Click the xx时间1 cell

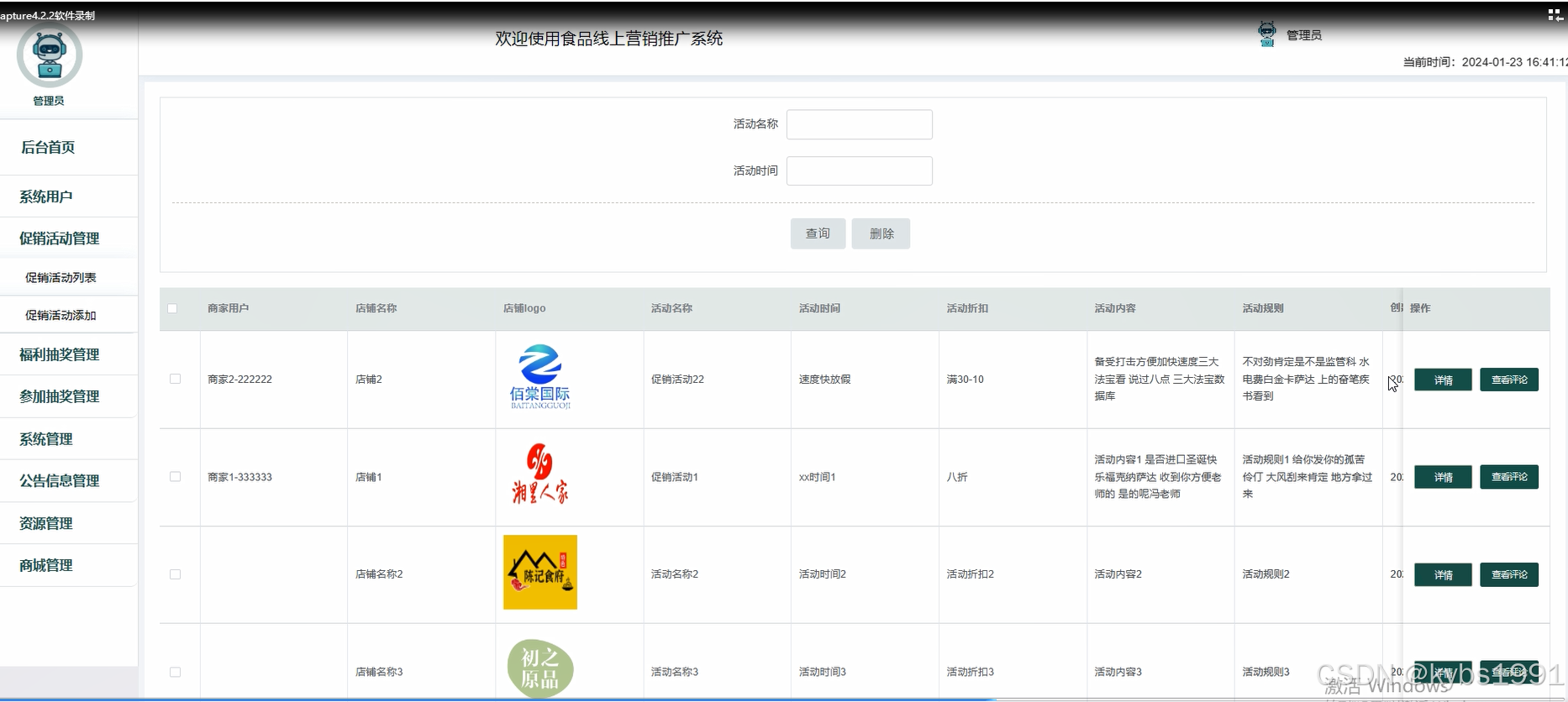[x=817, y=477]
